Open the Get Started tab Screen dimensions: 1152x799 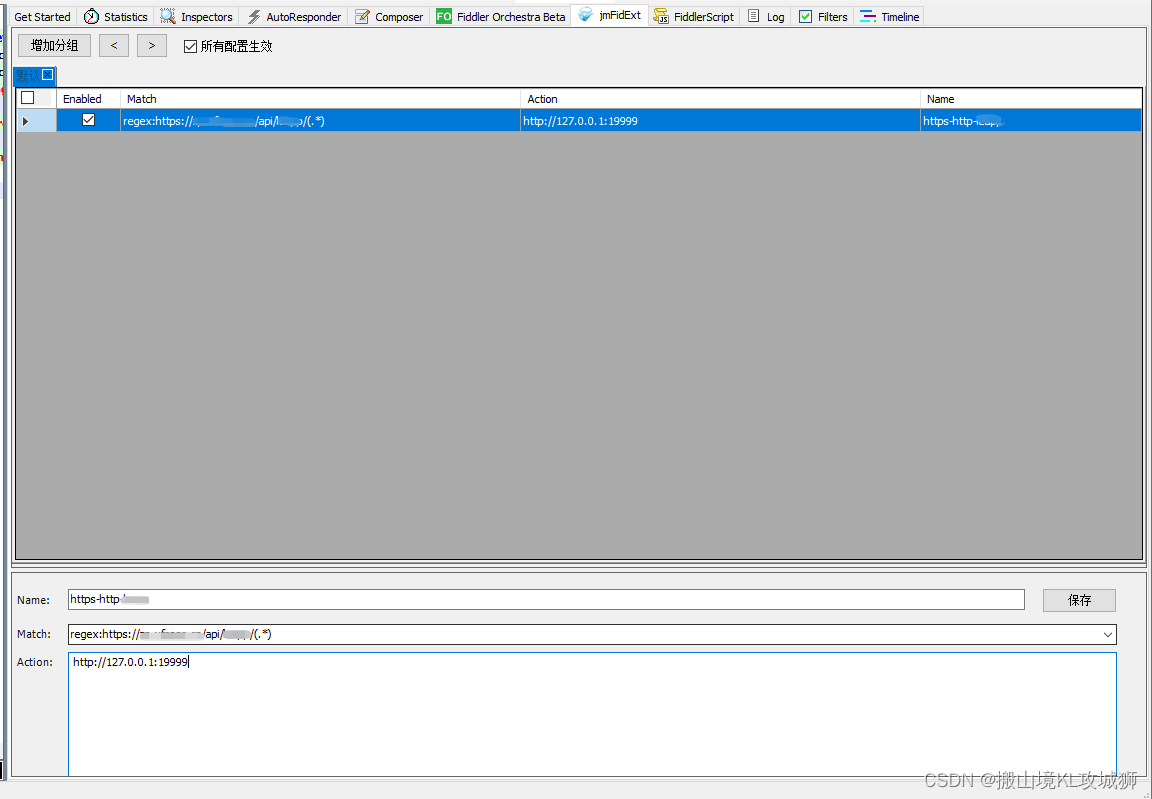(x=42, y=16)
